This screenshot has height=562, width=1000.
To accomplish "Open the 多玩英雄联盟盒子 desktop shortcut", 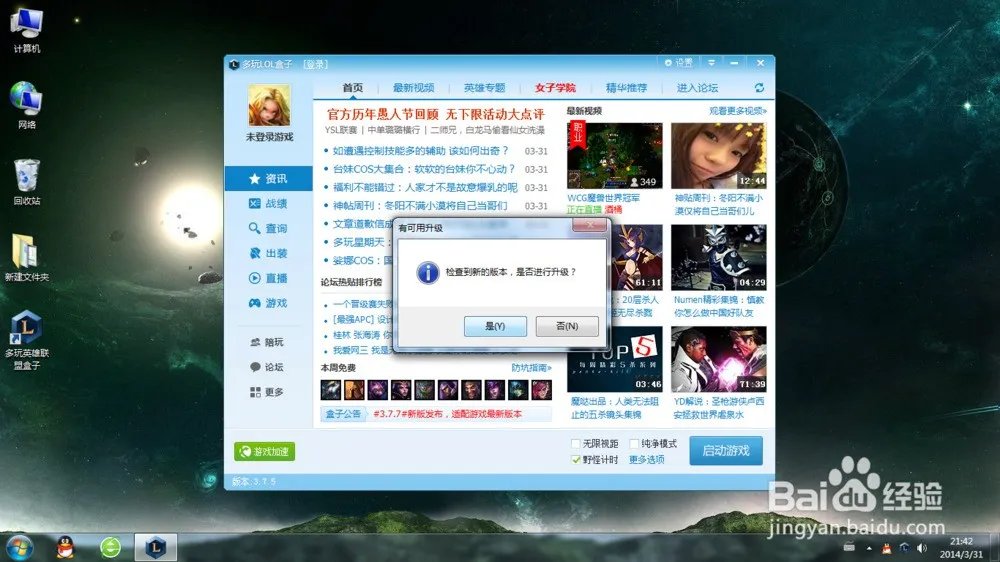I will click(27, 340).
